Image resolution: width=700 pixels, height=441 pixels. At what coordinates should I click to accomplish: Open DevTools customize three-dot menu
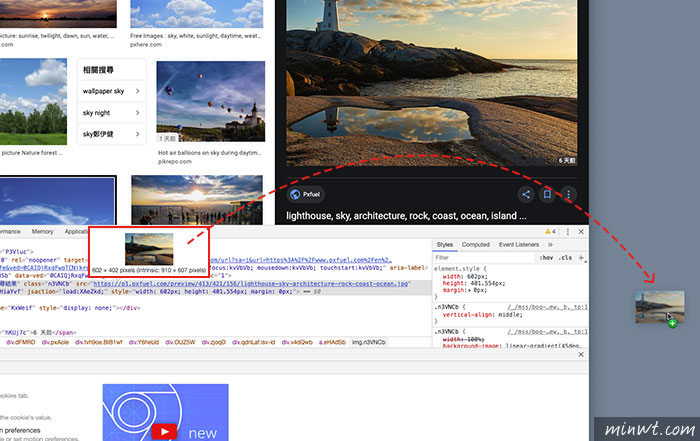click(x=568, y=232)
